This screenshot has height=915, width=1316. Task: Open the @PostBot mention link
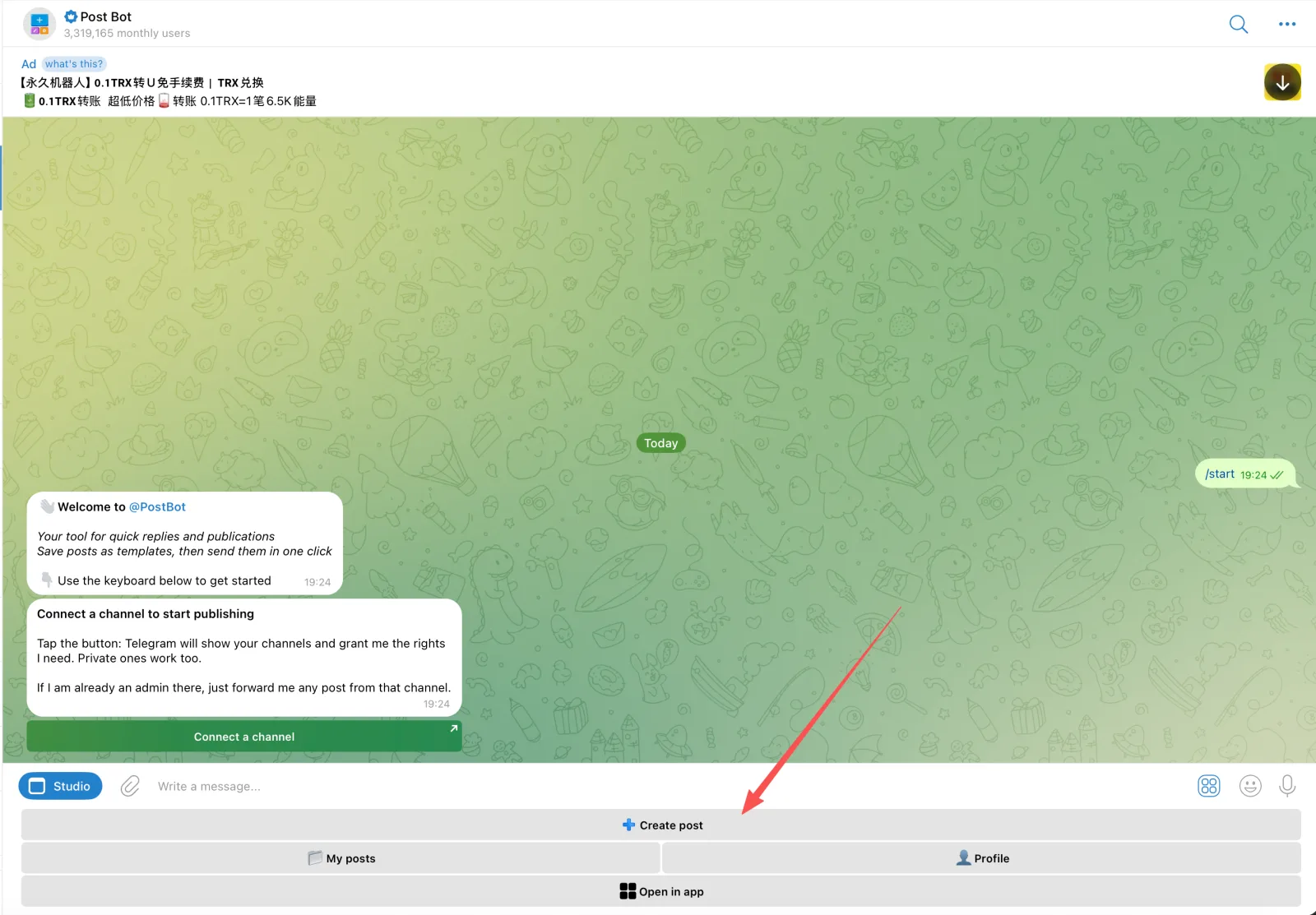157,507
